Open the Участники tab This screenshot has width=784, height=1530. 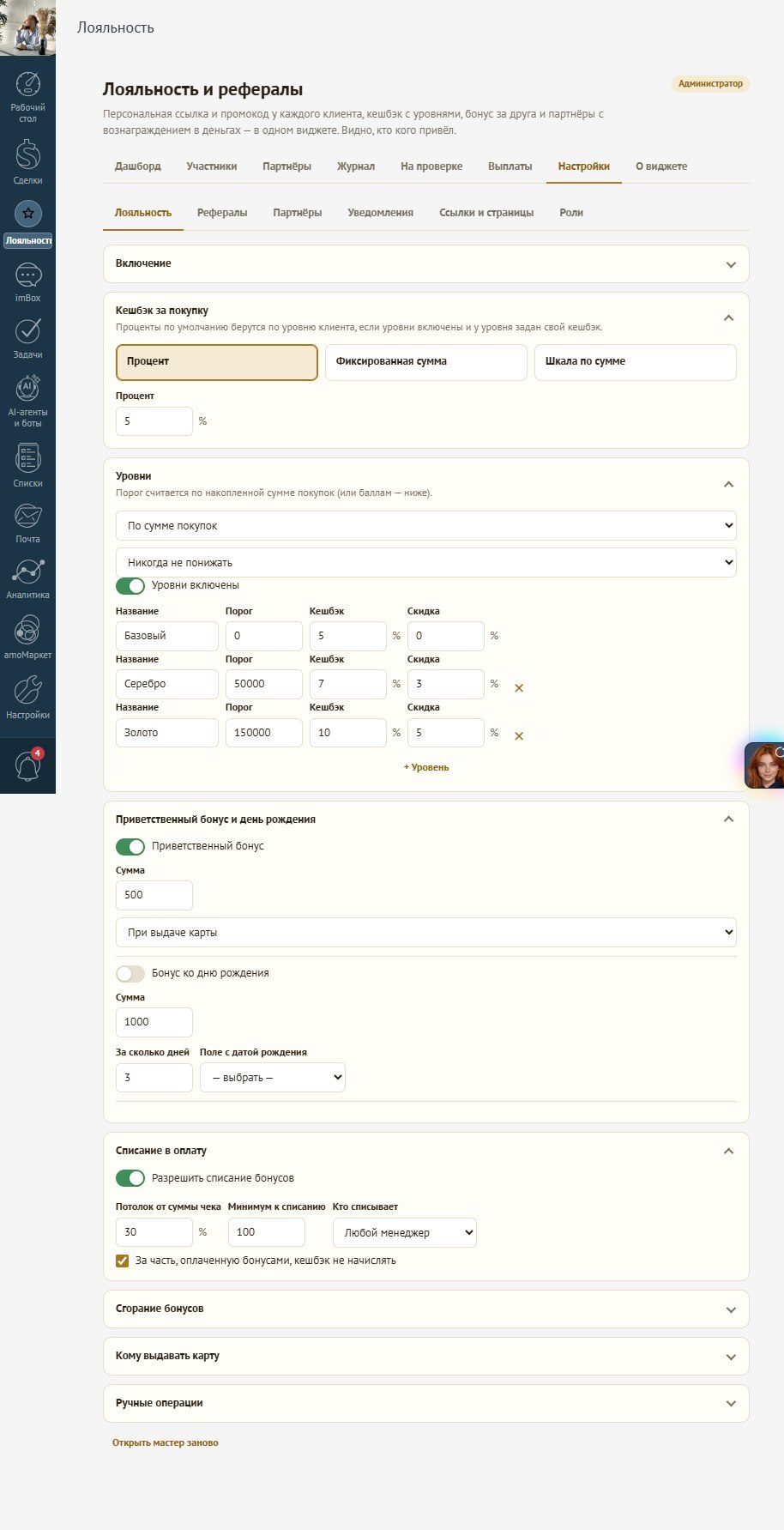[x=212, y=166]
